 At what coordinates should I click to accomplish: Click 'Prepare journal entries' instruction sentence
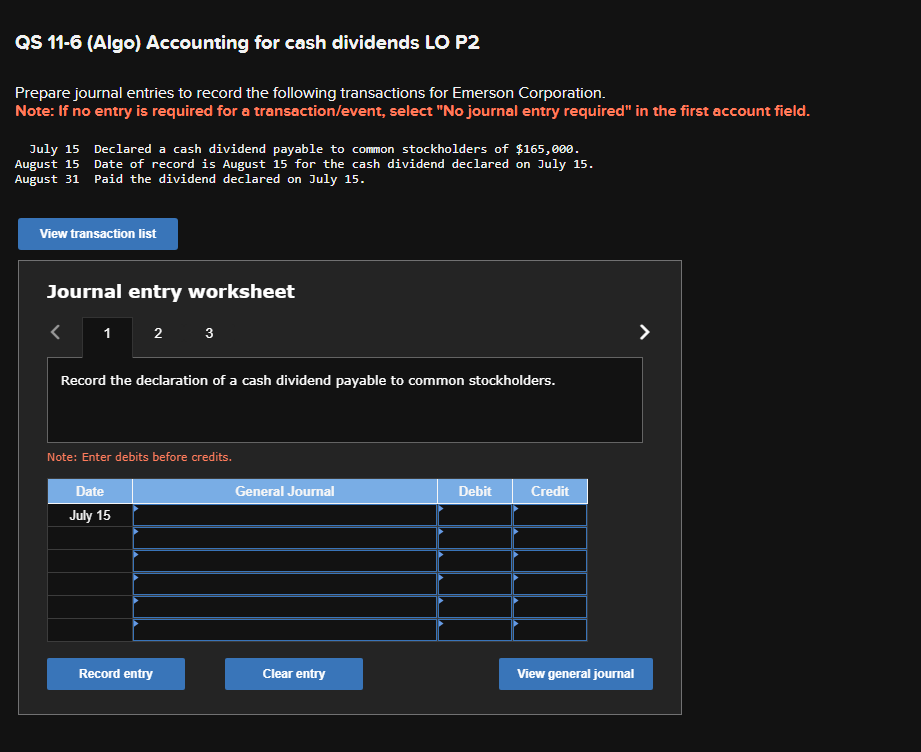pyautogui.click(x=310, y=93)
